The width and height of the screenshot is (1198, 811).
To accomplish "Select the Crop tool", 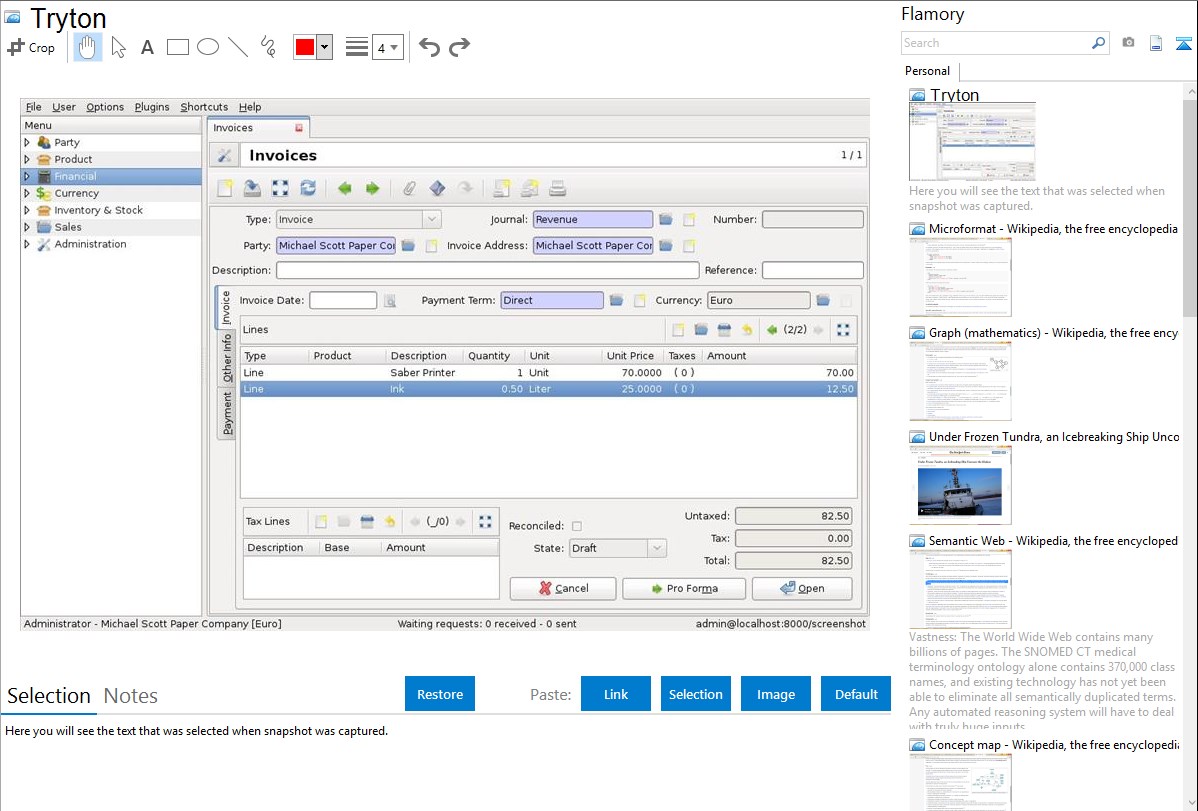I will click(31, 47).
